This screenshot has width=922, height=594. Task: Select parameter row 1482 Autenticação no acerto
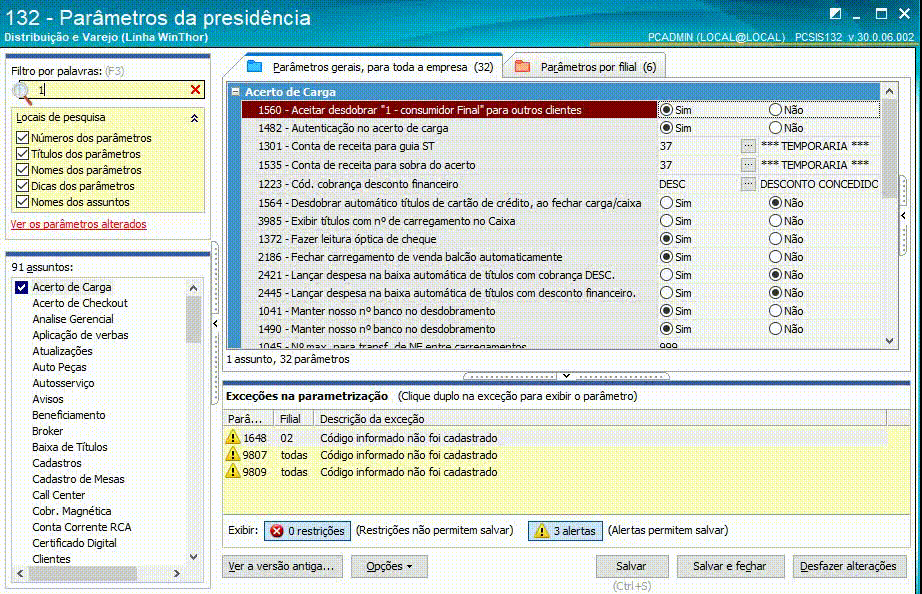[x=449, y=128]
